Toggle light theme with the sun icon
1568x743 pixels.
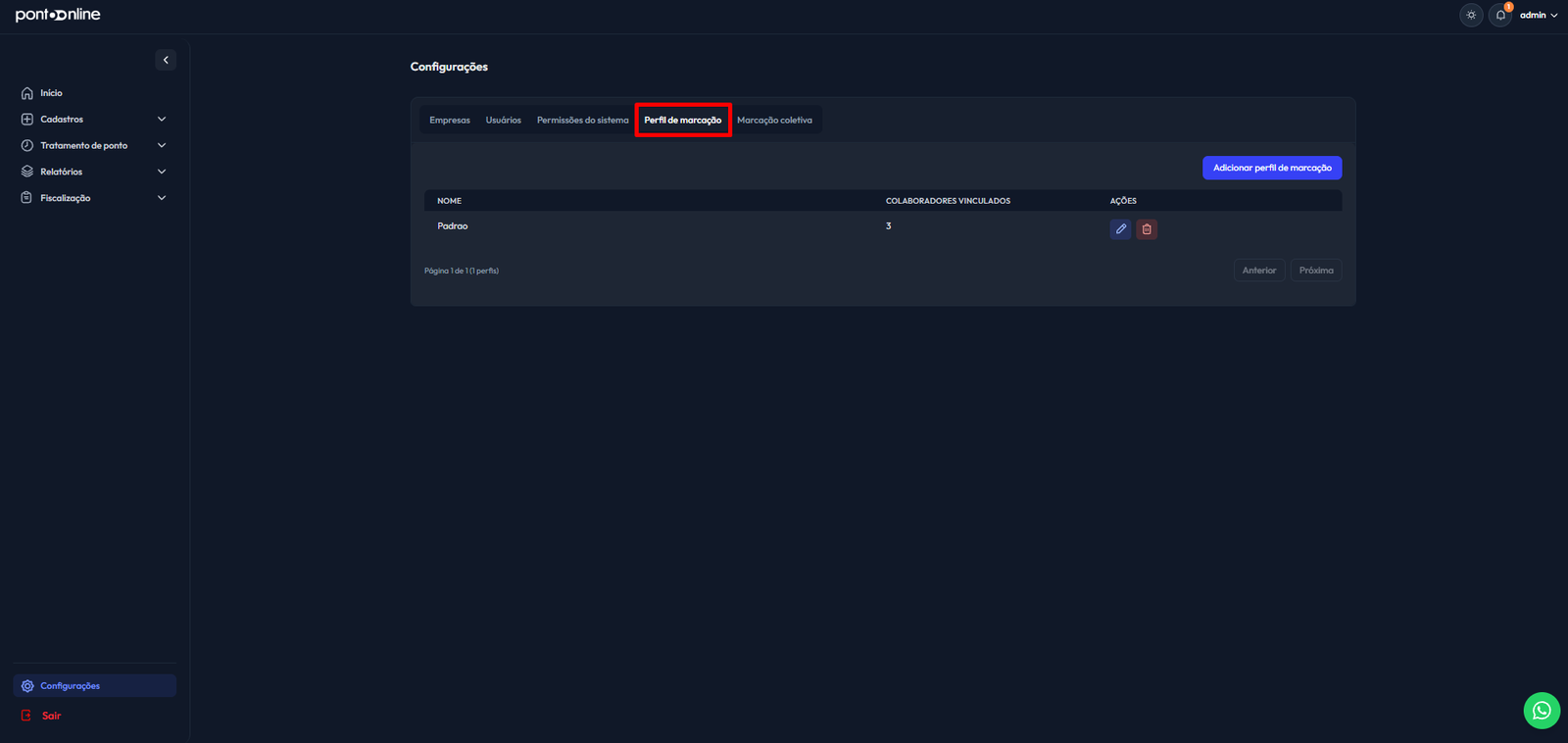coord(1471,15)
